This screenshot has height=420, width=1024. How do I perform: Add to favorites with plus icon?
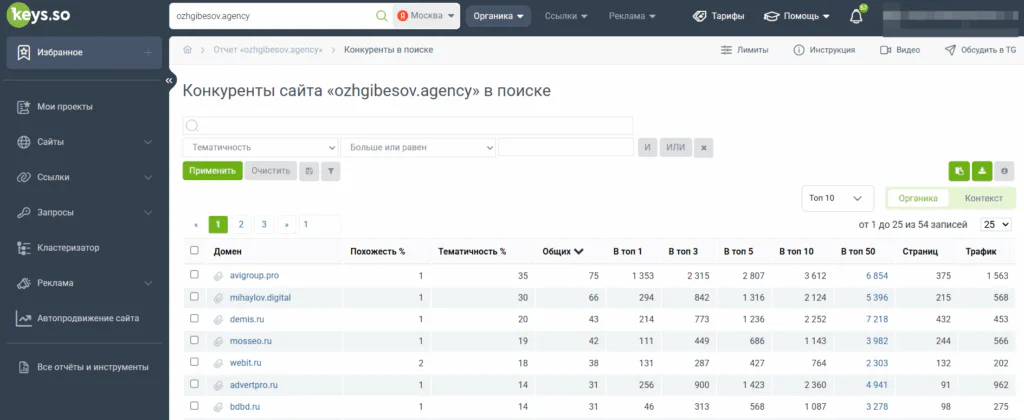pos(148,52)
